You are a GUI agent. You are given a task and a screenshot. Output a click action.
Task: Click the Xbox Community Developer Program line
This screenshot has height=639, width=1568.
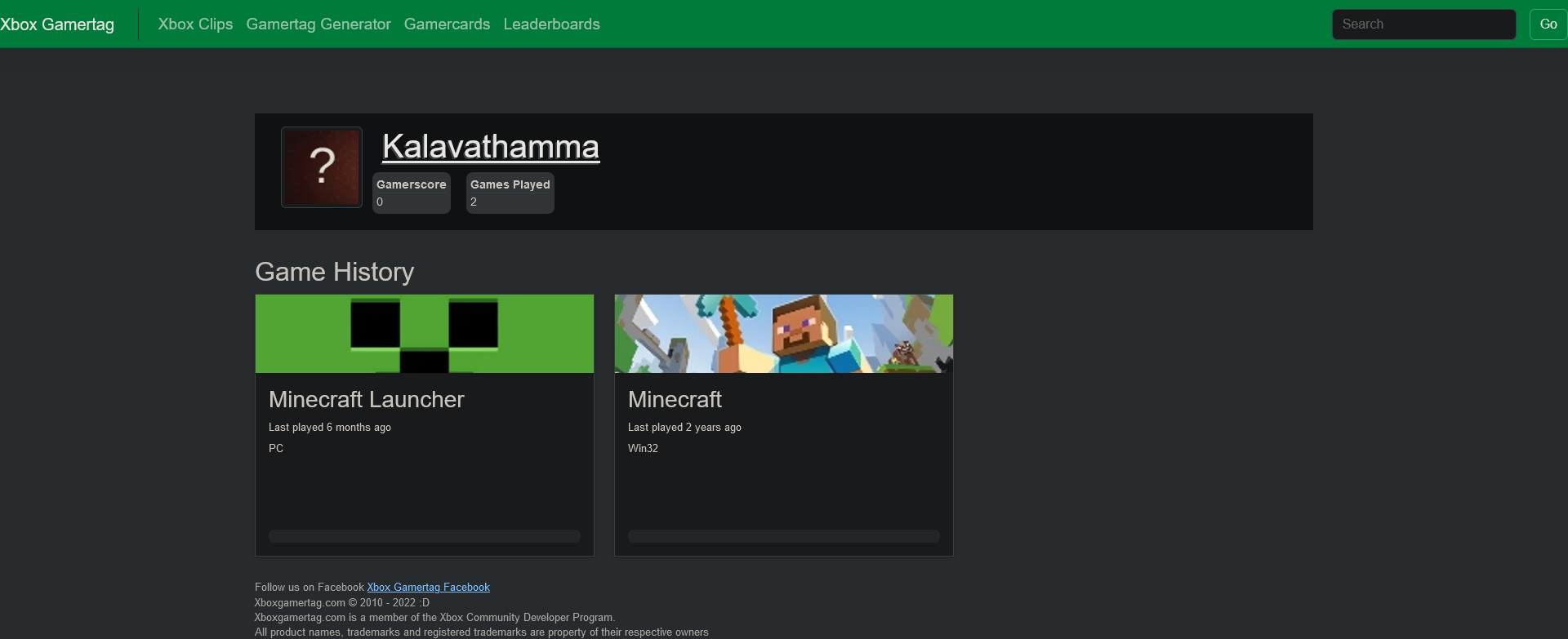435,618
